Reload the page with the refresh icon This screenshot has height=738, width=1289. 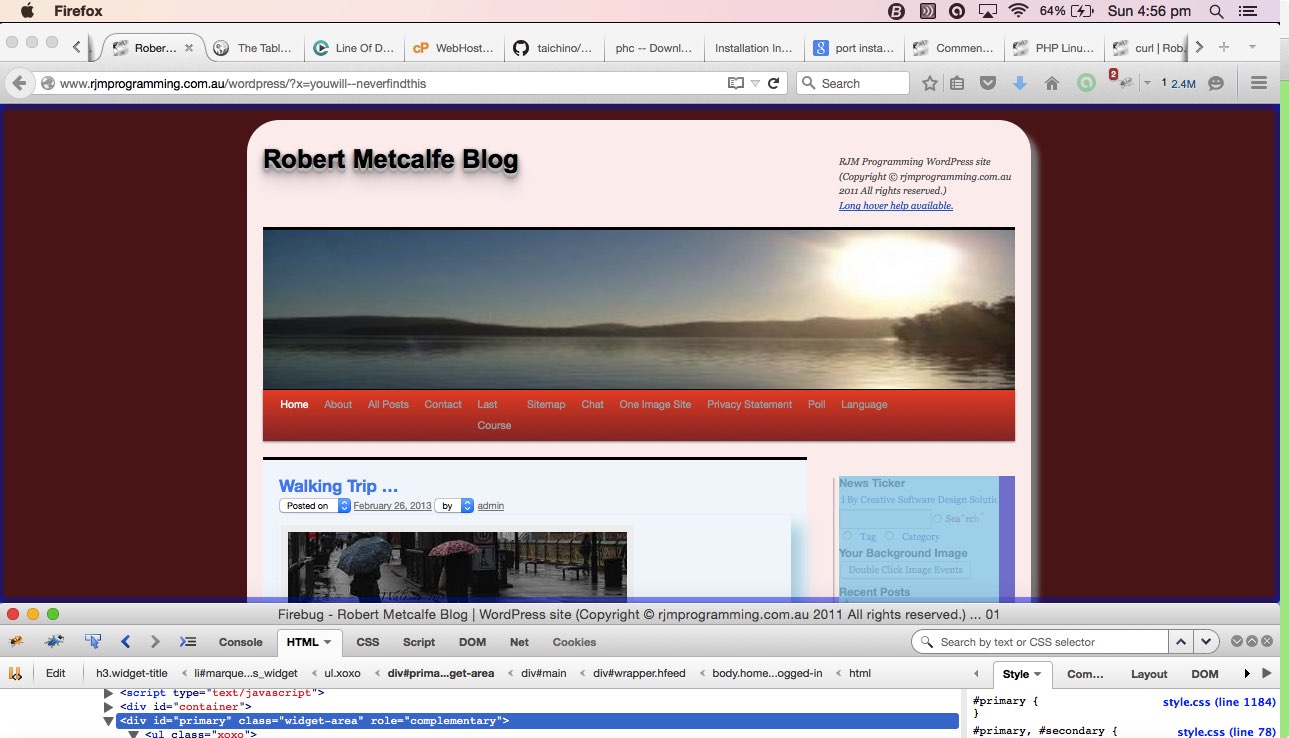pyautogui.click(x=773, y=84)
